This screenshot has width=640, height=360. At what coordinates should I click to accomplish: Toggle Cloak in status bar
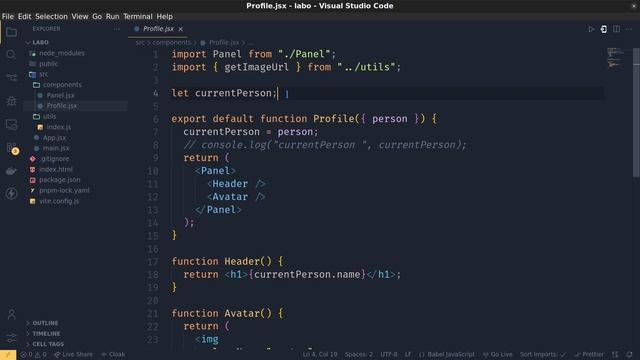[x=113, y=355]
